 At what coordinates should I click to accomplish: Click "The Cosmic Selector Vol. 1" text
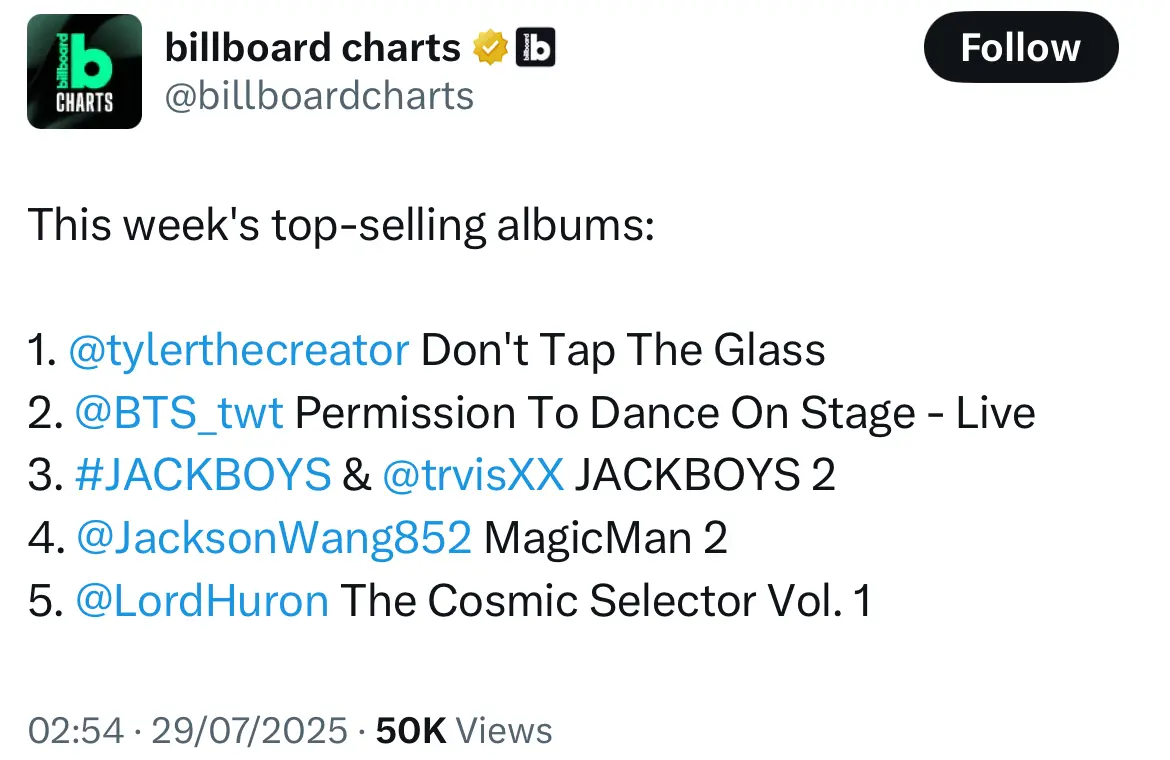coord(605,601)
